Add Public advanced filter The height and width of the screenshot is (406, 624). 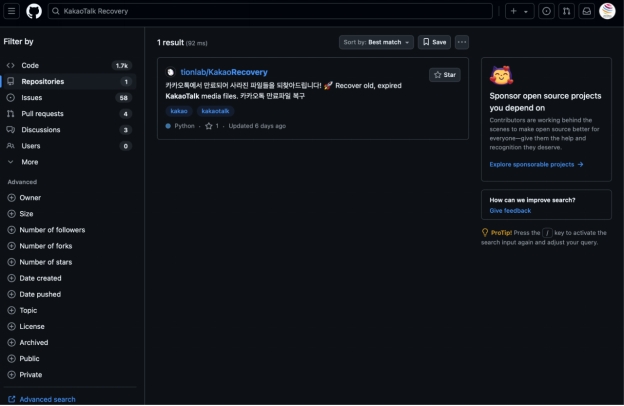[x=23, y=359]
